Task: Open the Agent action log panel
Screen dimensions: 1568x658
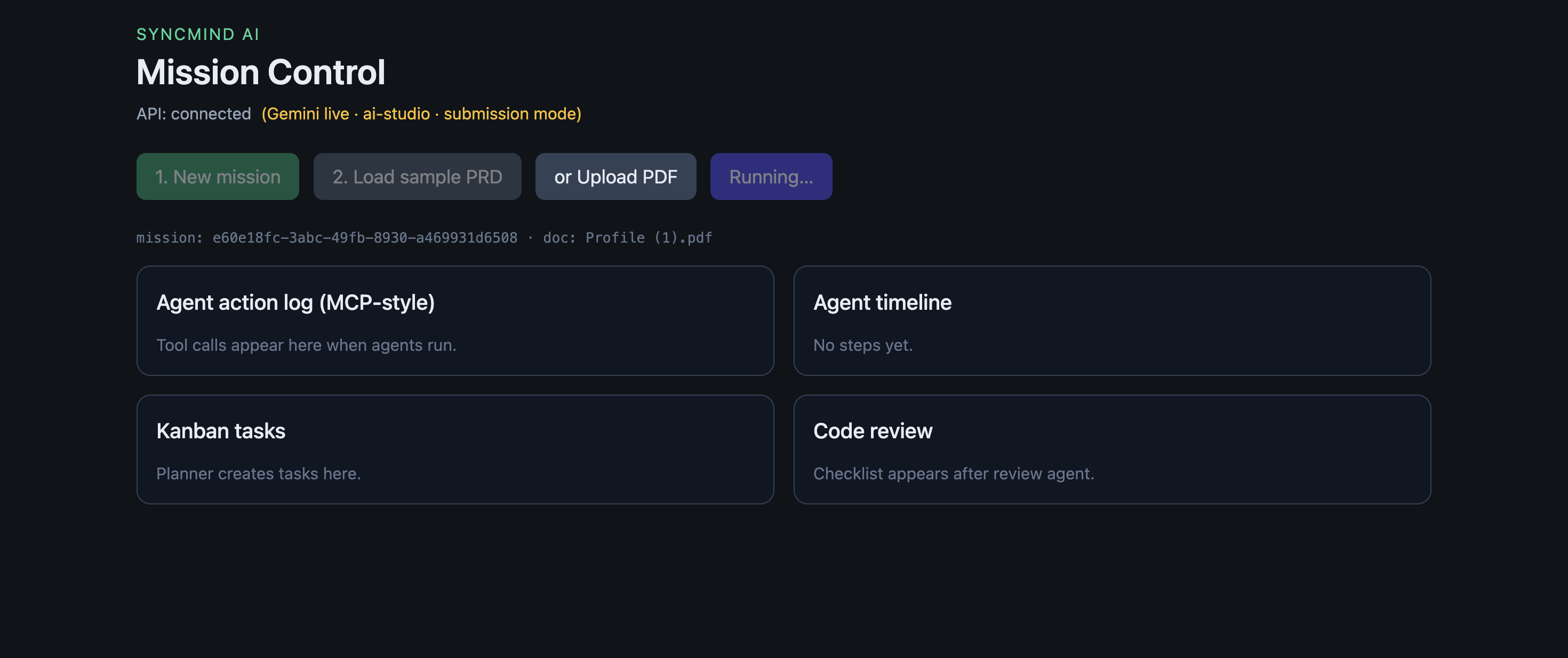Action: (x=455, y=321)
